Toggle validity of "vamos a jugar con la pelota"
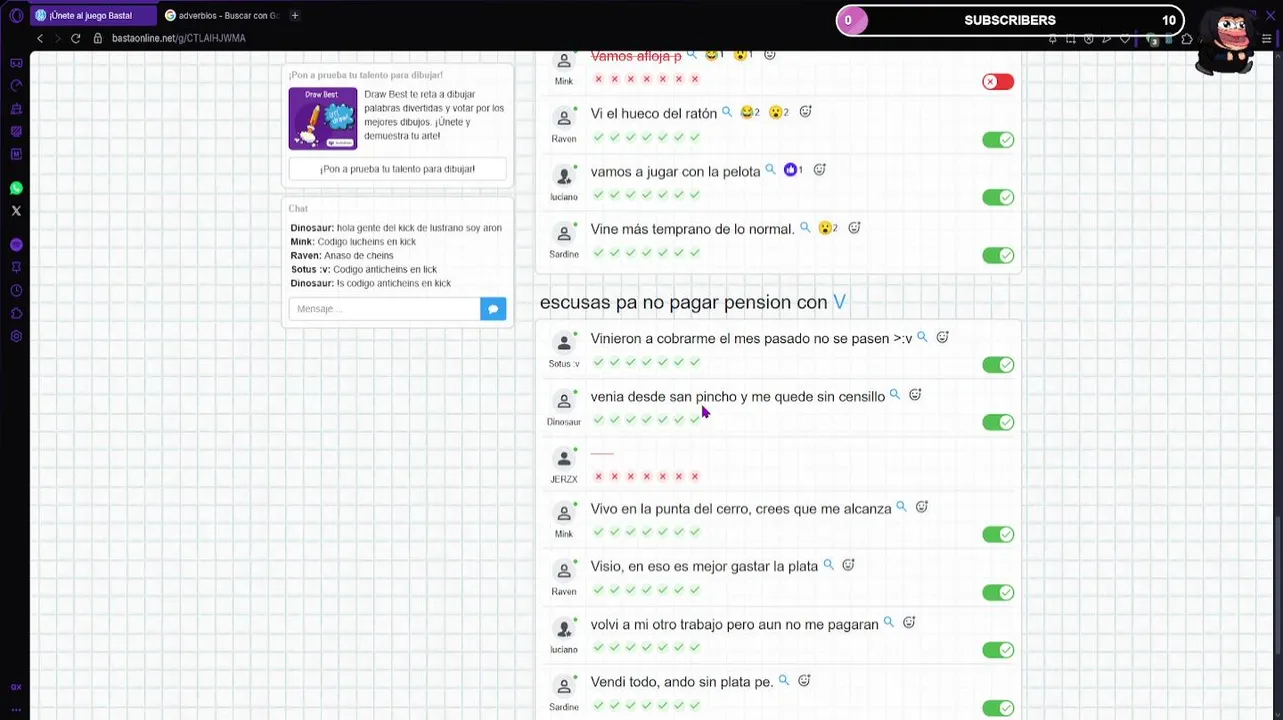1283x720 pixels. coord(998,197)
